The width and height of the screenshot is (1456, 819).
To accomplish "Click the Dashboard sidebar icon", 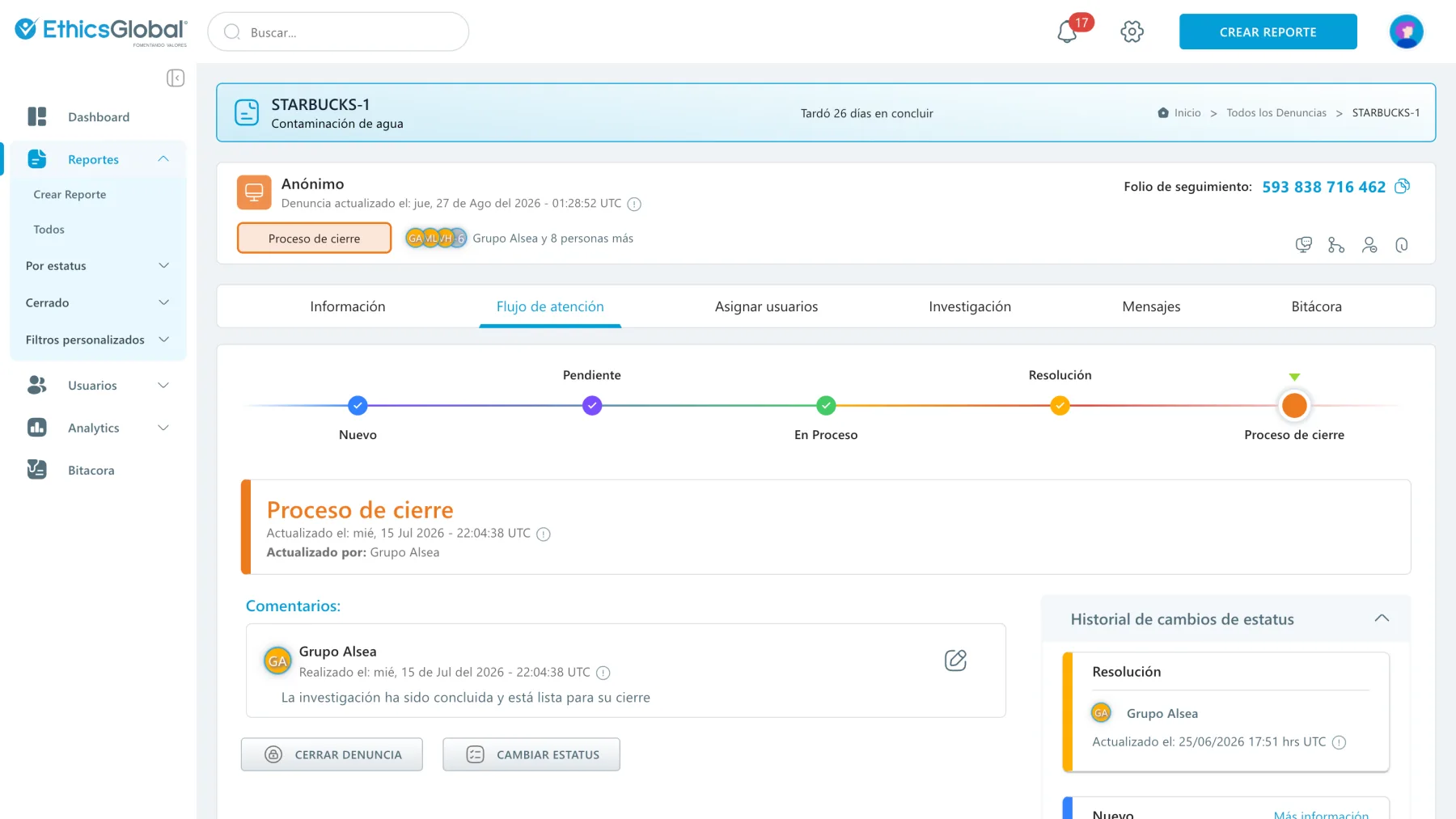I will click(37, 116).
